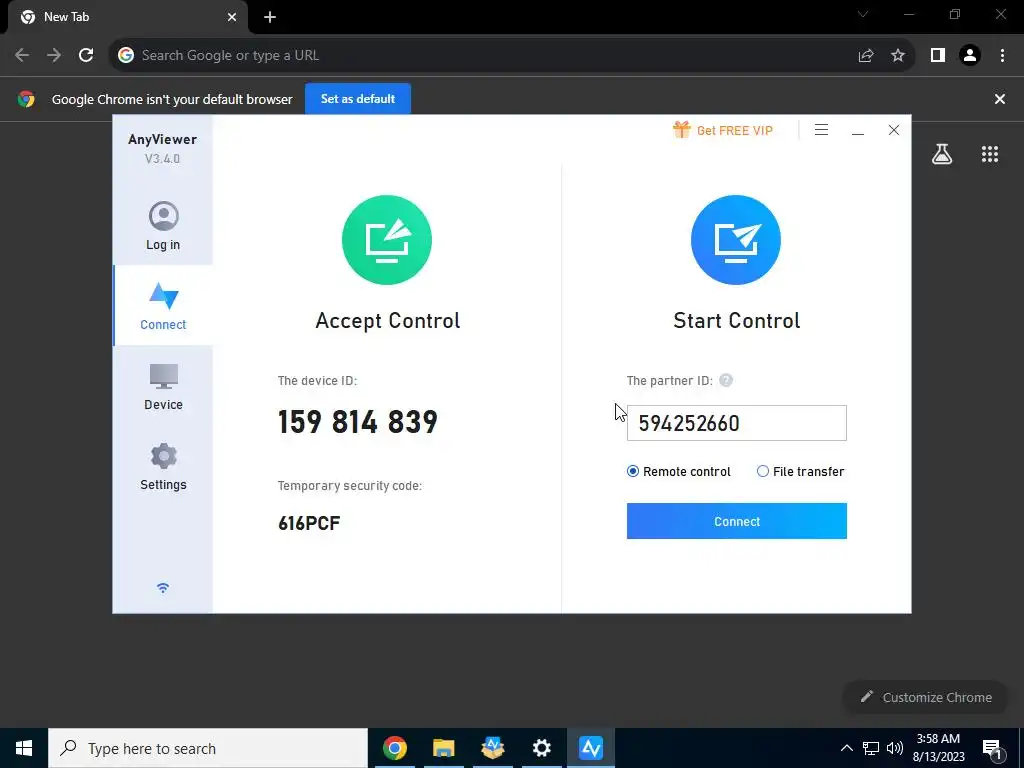This screenshot has height=768, width=1024.
Task: Open File Explorer from the taskbar
Action: 443,748
